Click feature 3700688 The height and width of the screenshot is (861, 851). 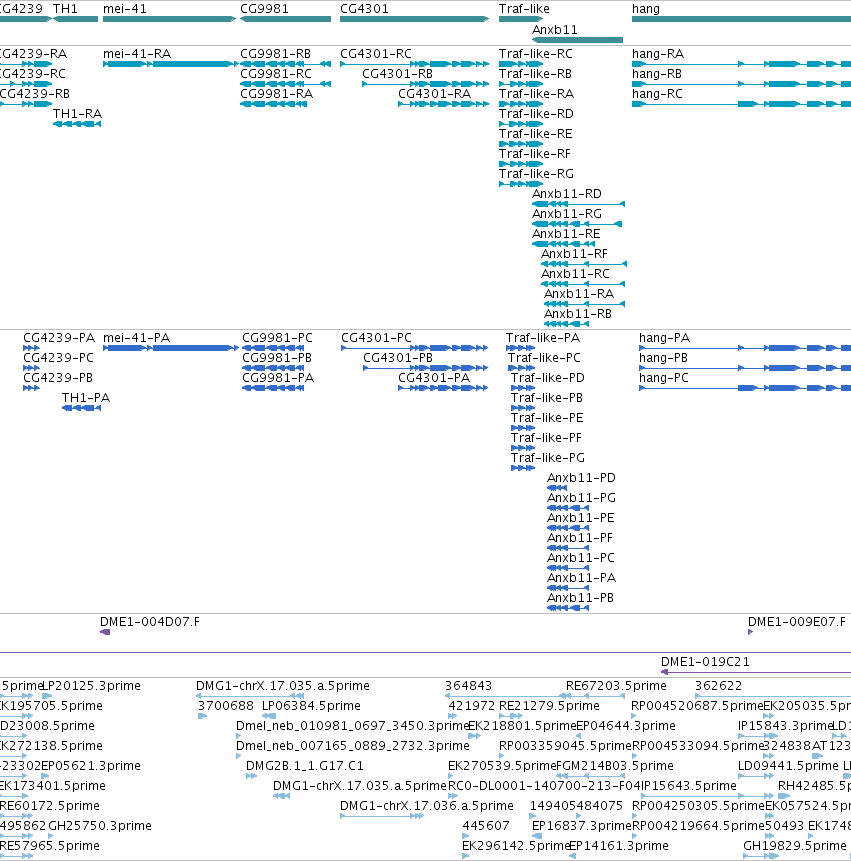point(226,706)
